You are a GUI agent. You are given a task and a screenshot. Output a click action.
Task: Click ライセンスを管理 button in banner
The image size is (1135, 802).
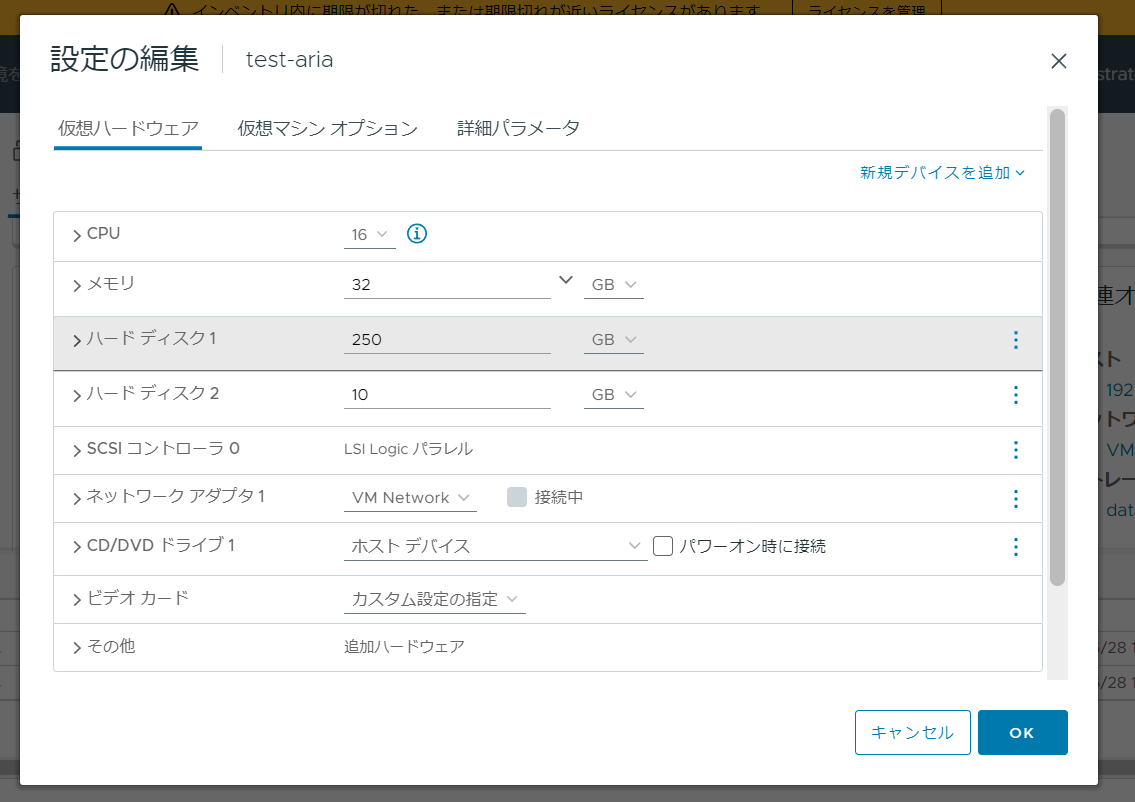click(866, 9)
